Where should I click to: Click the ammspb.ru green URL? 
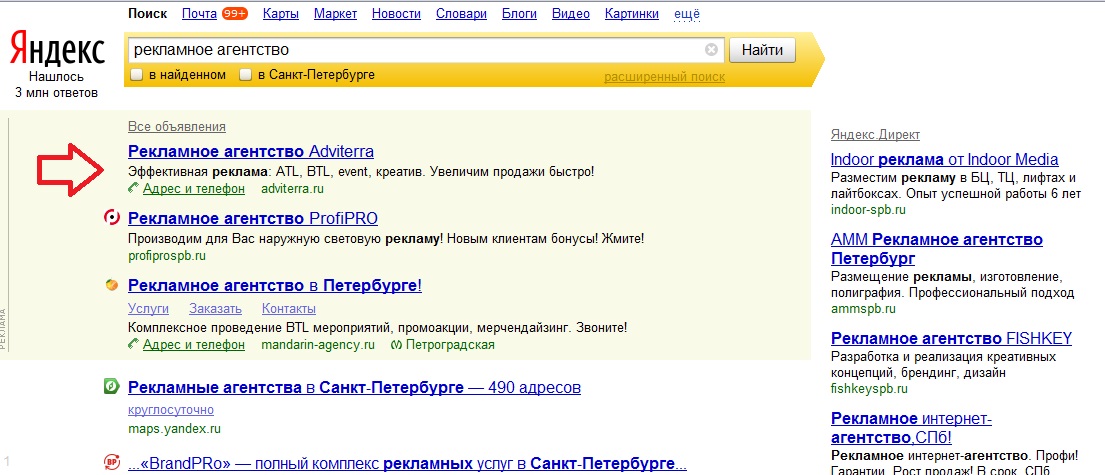[863, 309]
